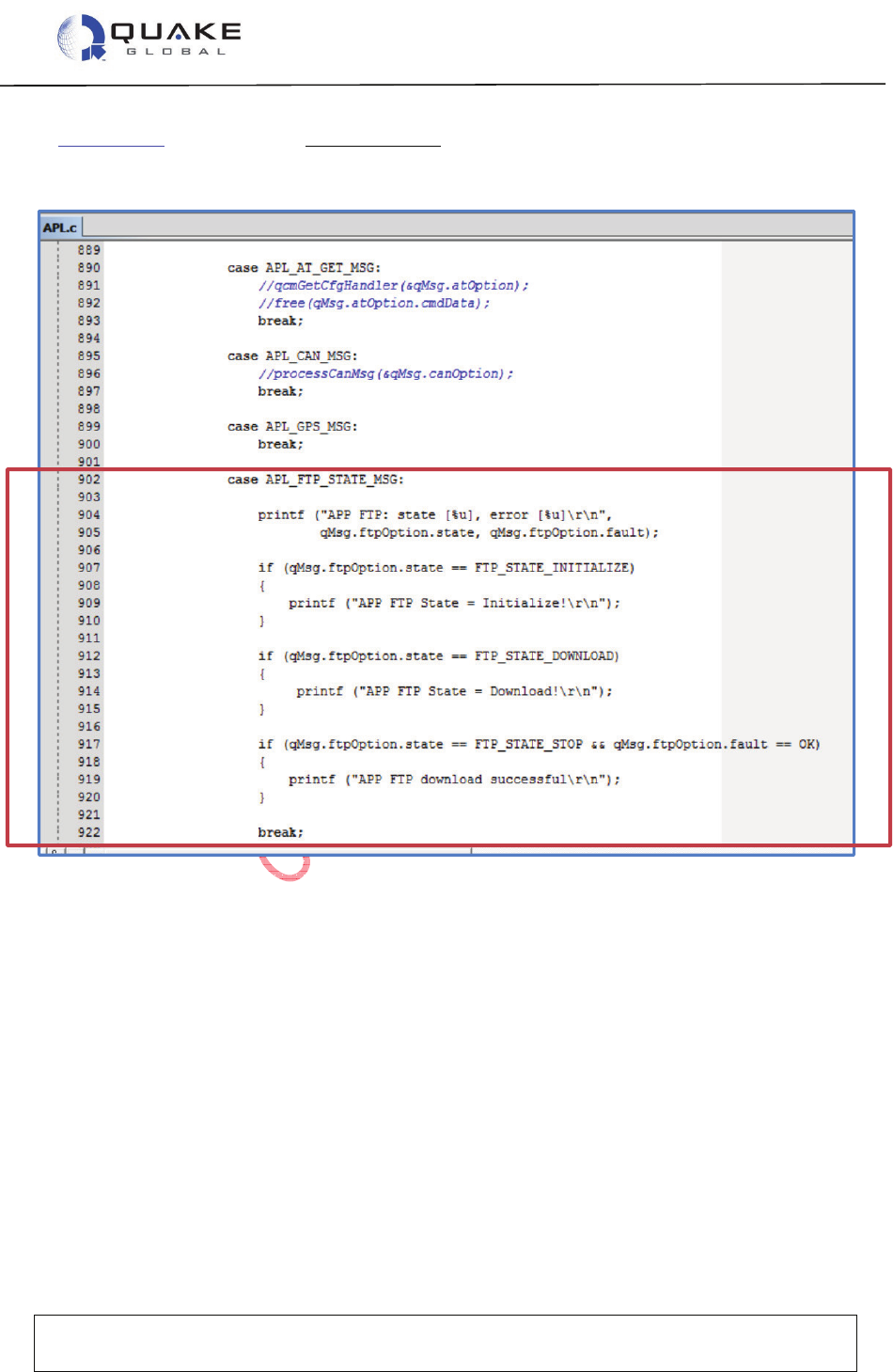Switch to the APL.c file tab
The image size is (893, 1372).
[x=60, y=227]
